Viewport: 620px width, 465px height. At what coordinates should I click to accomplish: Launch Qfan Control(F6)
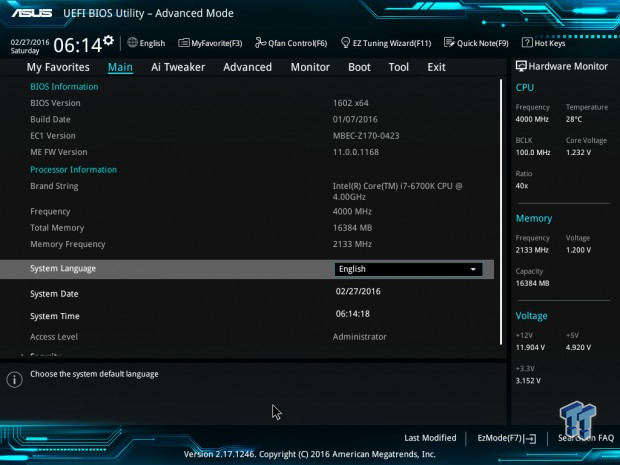point(291,43)
